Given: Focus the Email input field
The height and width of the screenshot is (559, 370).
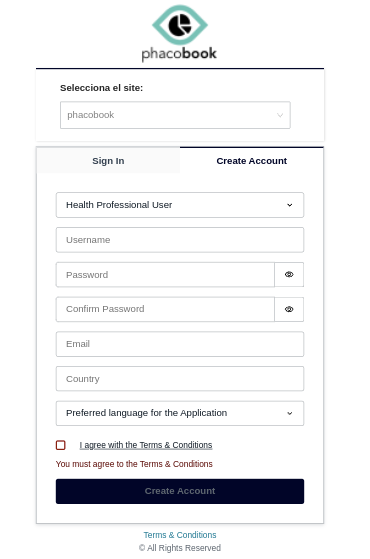Looking at the screenshot, I should pos(180,344).
